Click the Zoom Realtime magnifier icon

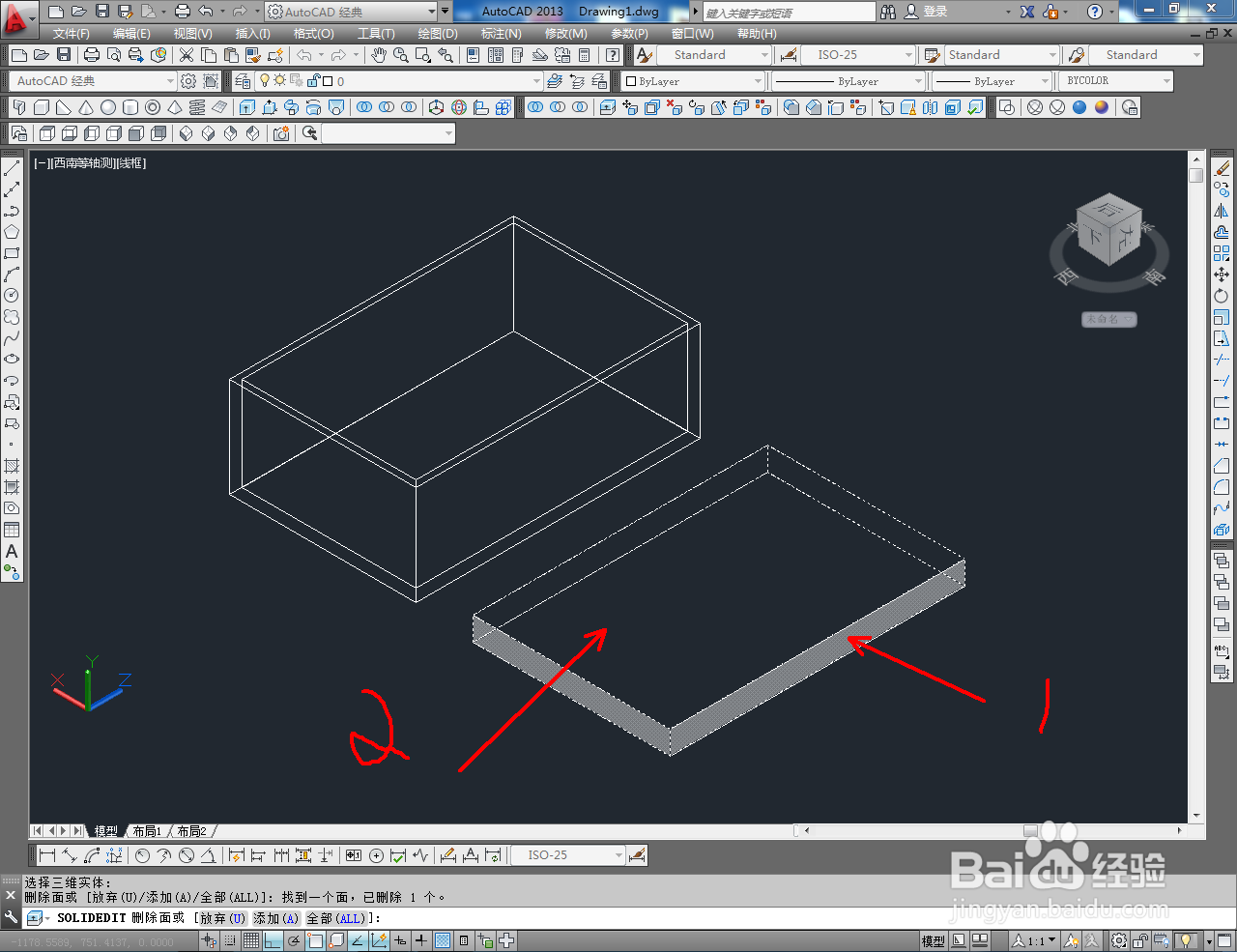click(401, 55)
